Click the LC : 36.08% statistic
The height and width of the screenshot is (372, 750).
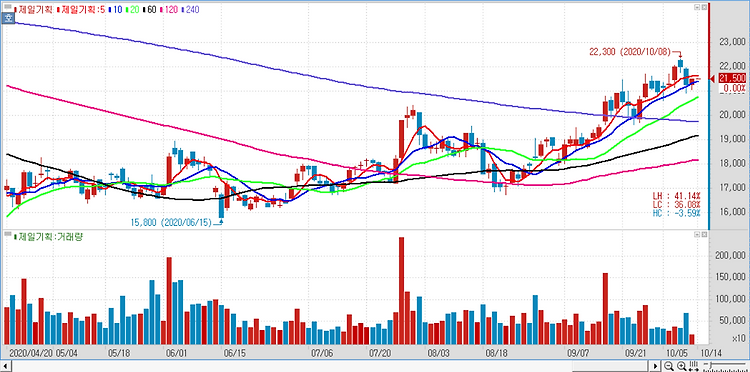point(676,205)
